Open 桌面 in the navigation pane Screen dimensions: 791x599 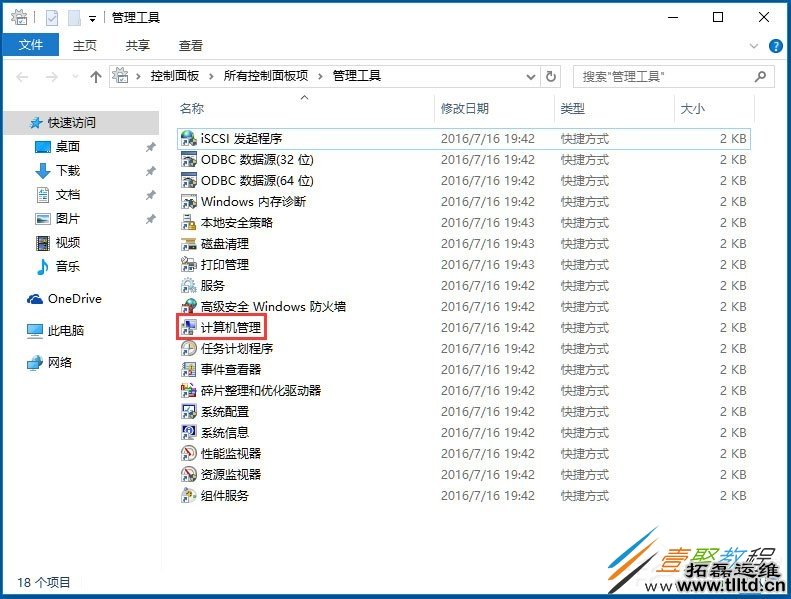click(68, 147)
